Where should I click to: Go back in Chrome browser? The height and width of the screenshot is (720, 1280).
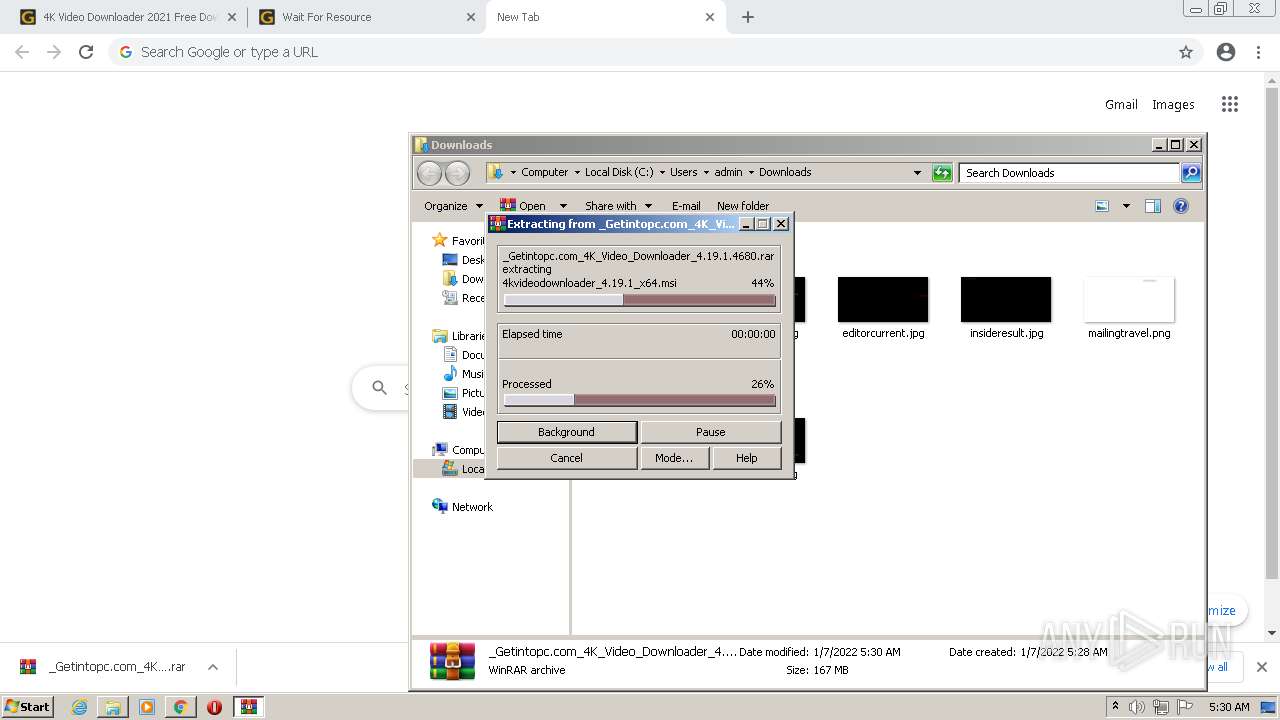(x=22, y=52)
